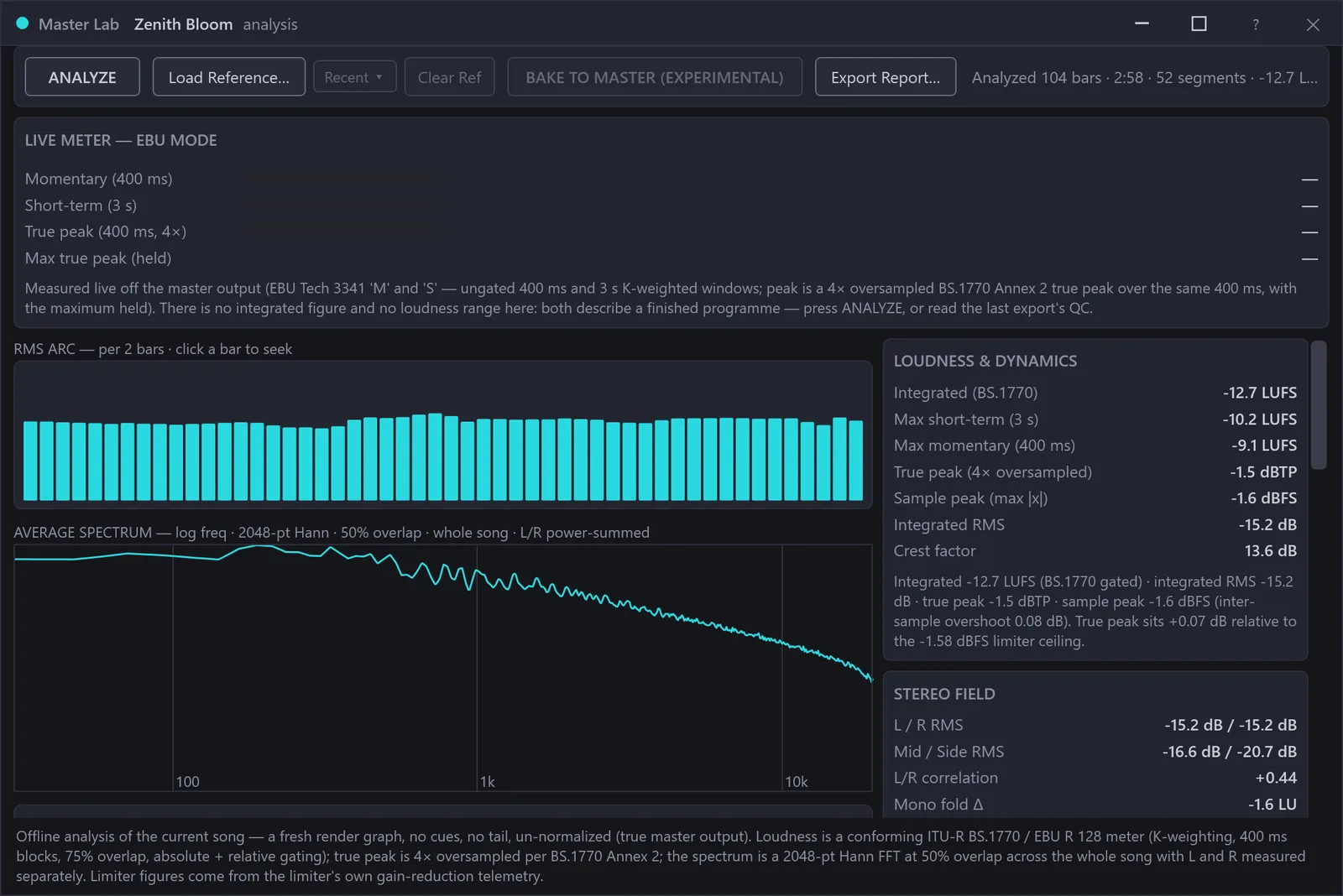Select Max short-term -10.2 LUFS value
The height and width of the screenshot is (896, 1343).
coord(1259,419)
